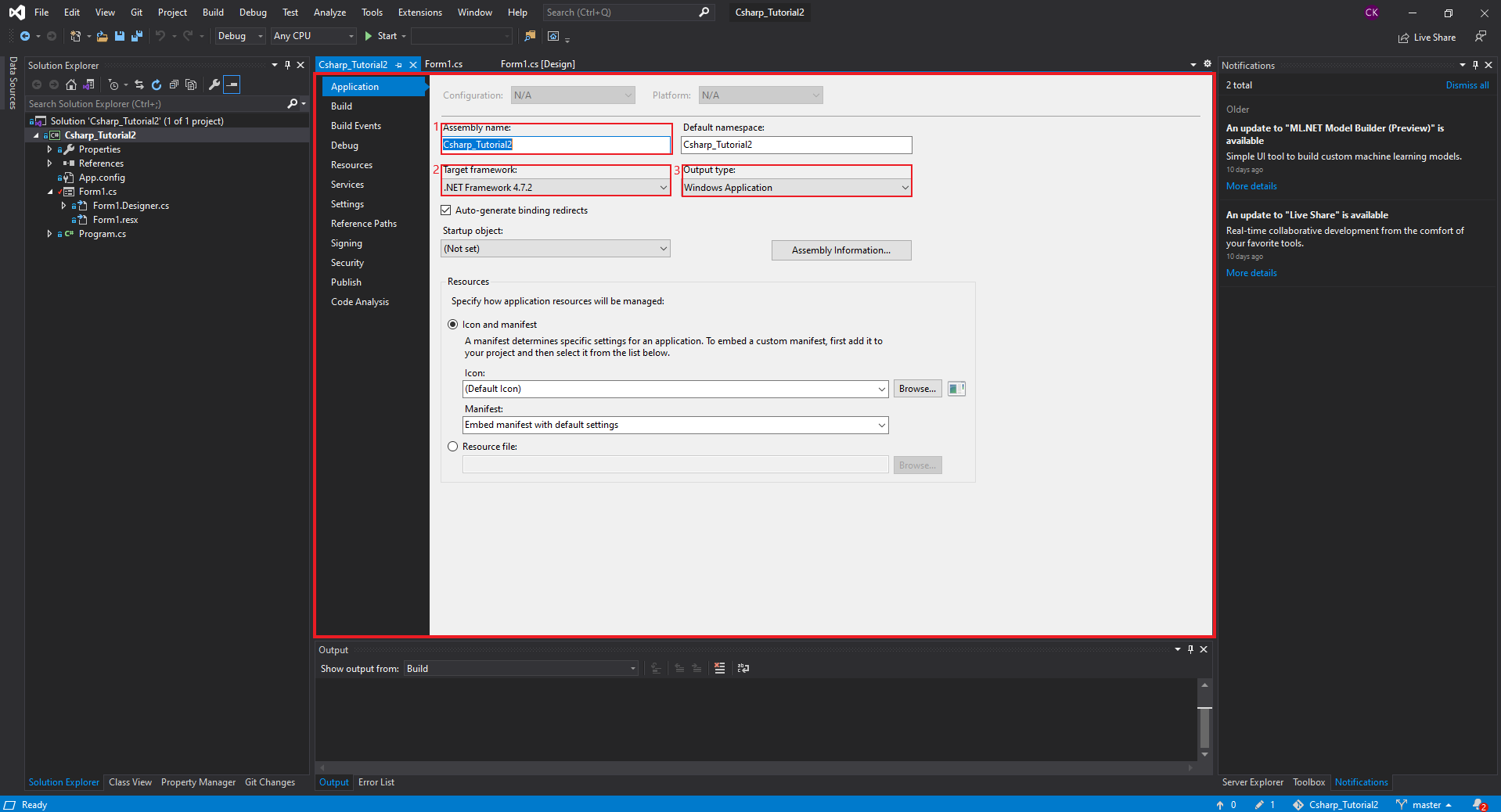The width and height of the screenshot is (1501, 812).
Task: Click the Navigate Backward arrow in main toolbar
Action: point(25,36)
